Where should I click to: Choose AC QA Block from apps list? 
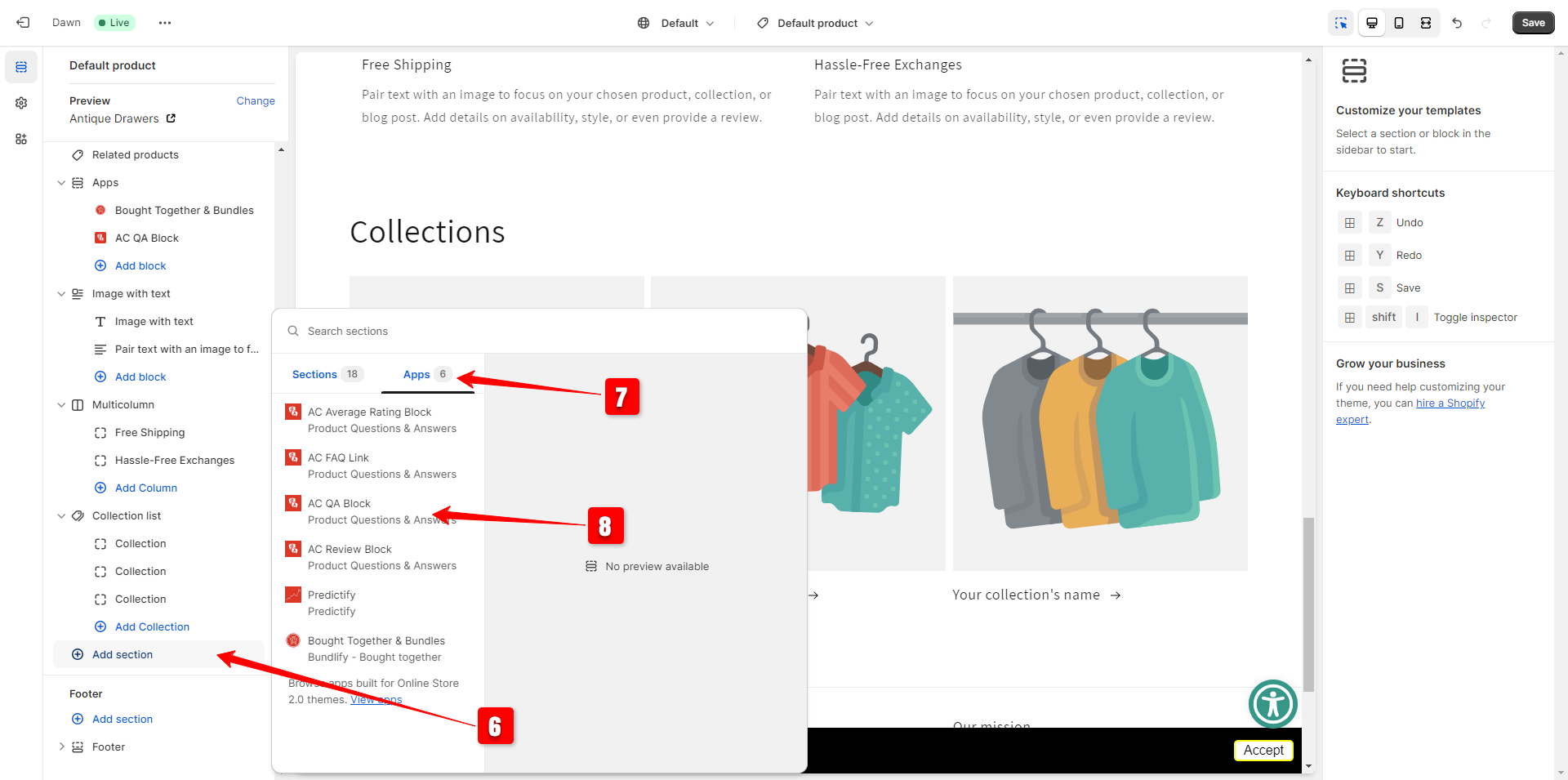378,512
